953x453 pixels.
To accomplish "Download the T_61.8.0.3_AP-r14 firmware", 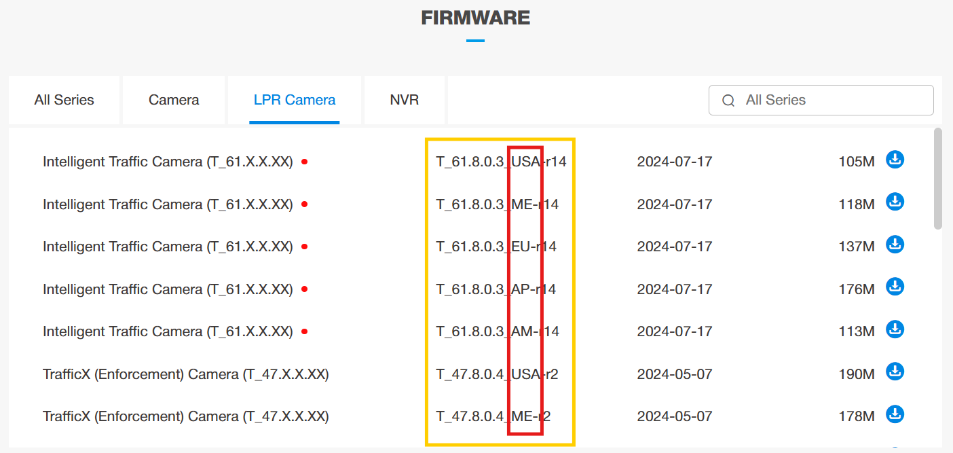I will [895, 287].
